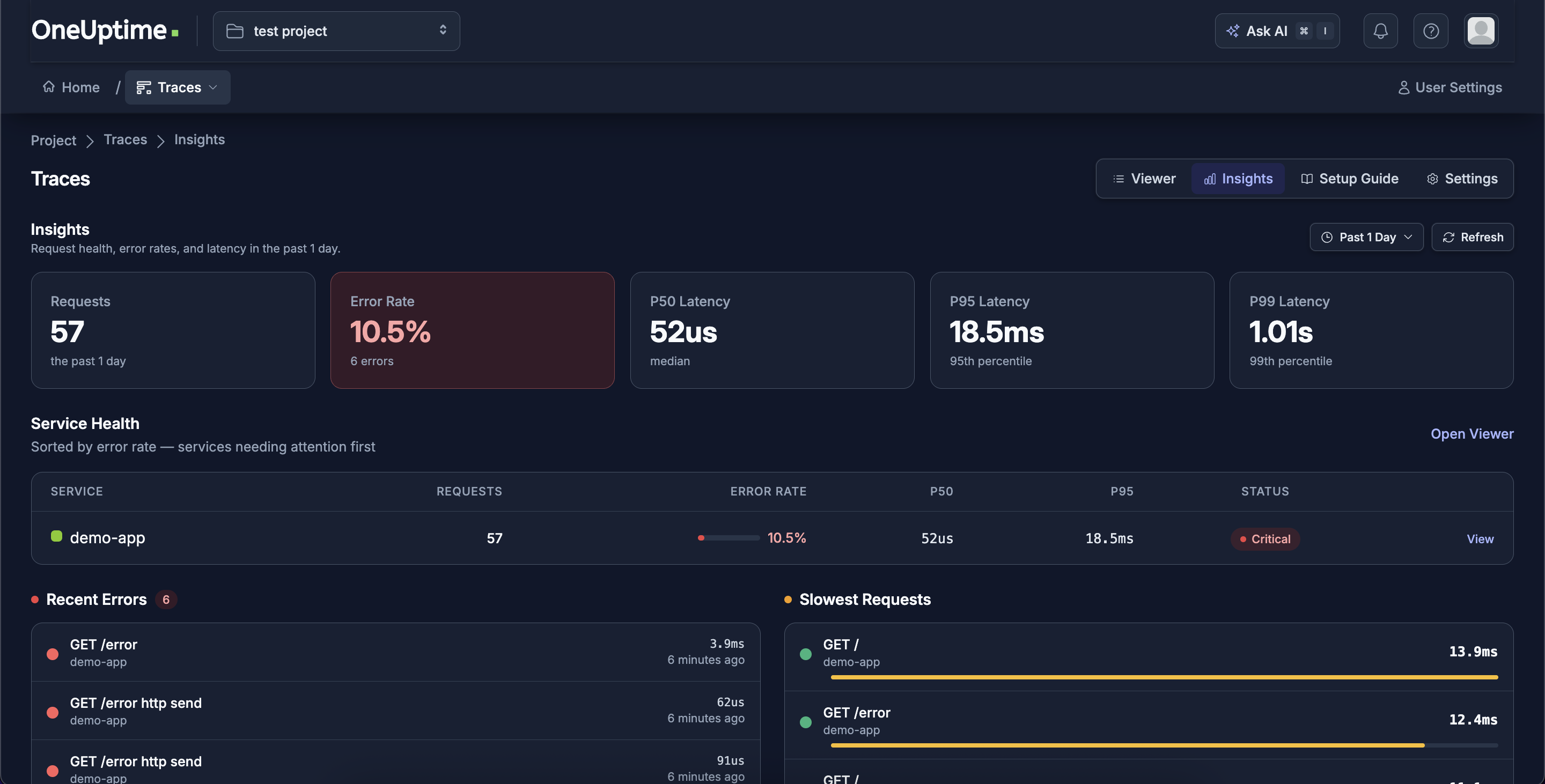
Task: Open User Settings link
Action: coord(1450,87)
